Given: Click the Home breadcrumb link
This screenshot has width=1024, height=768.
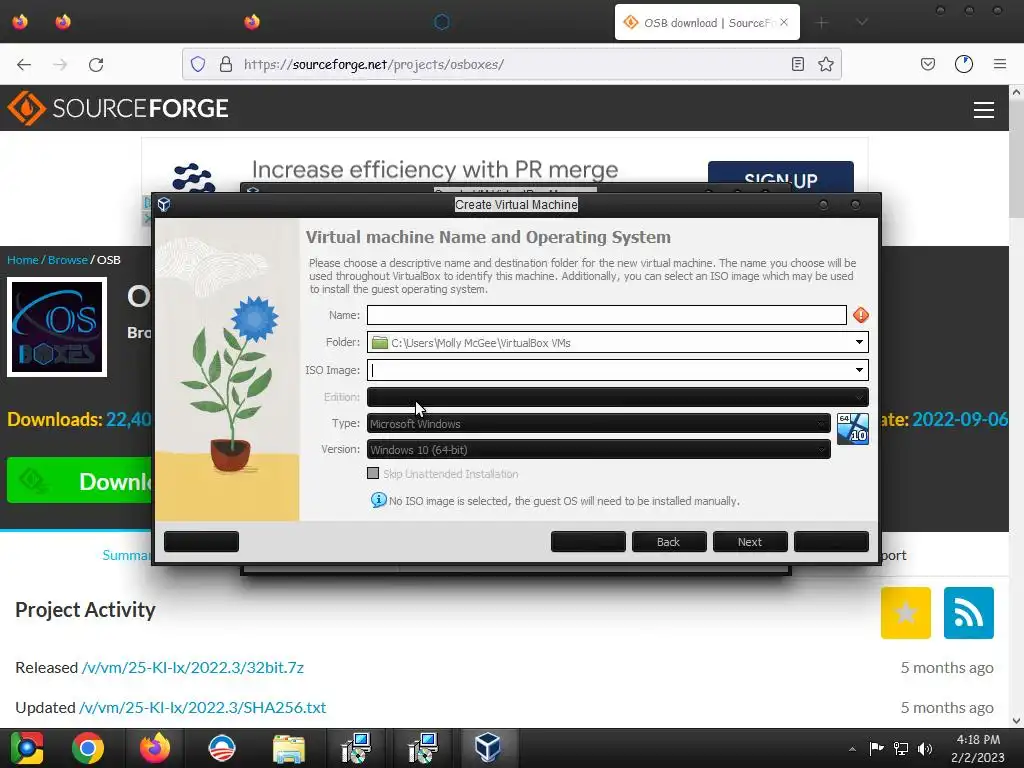Looking at the screenshot, I should coord(23,260).
